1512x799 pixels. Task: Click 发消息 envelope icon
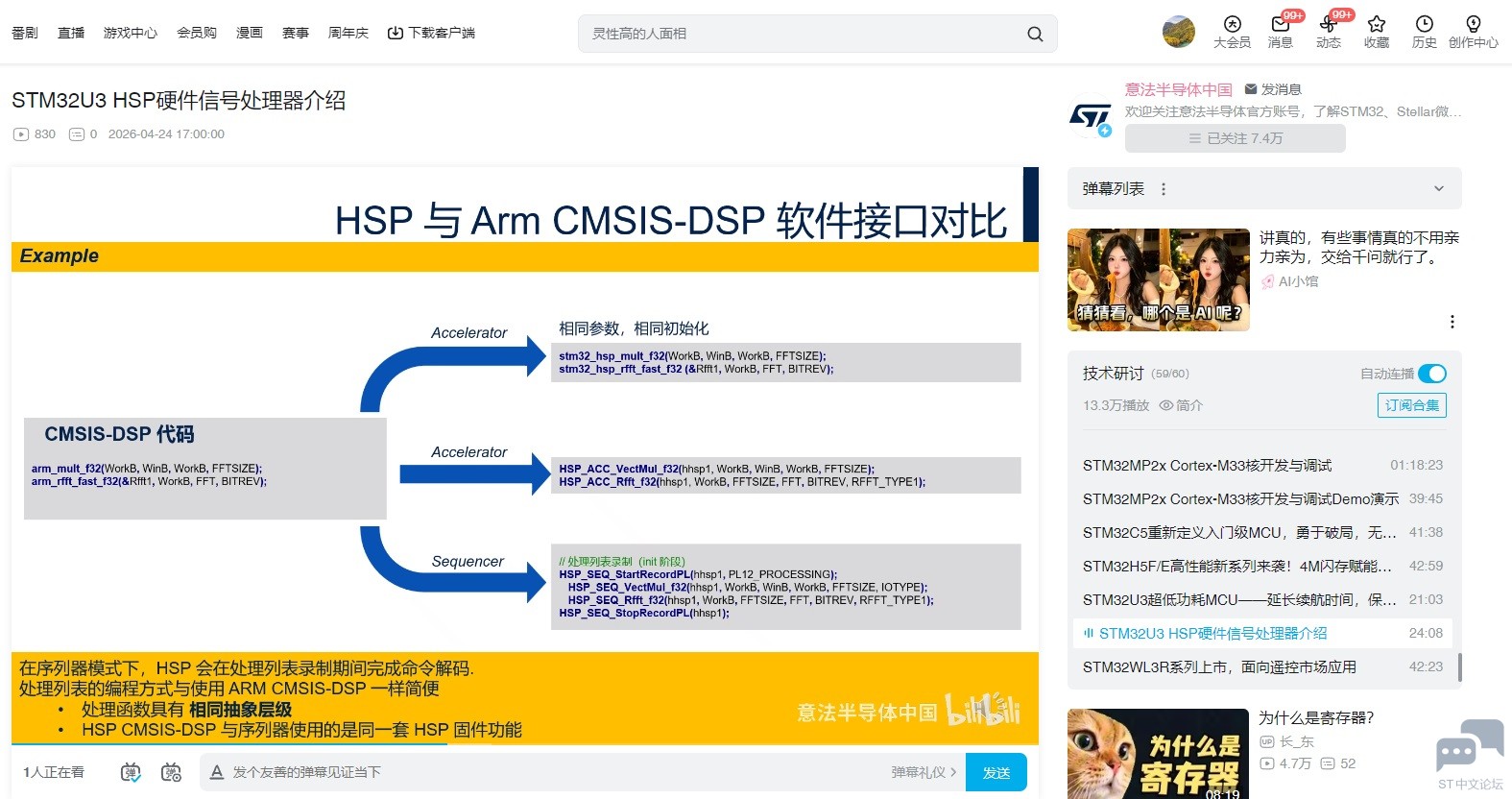coord(1251,89)
